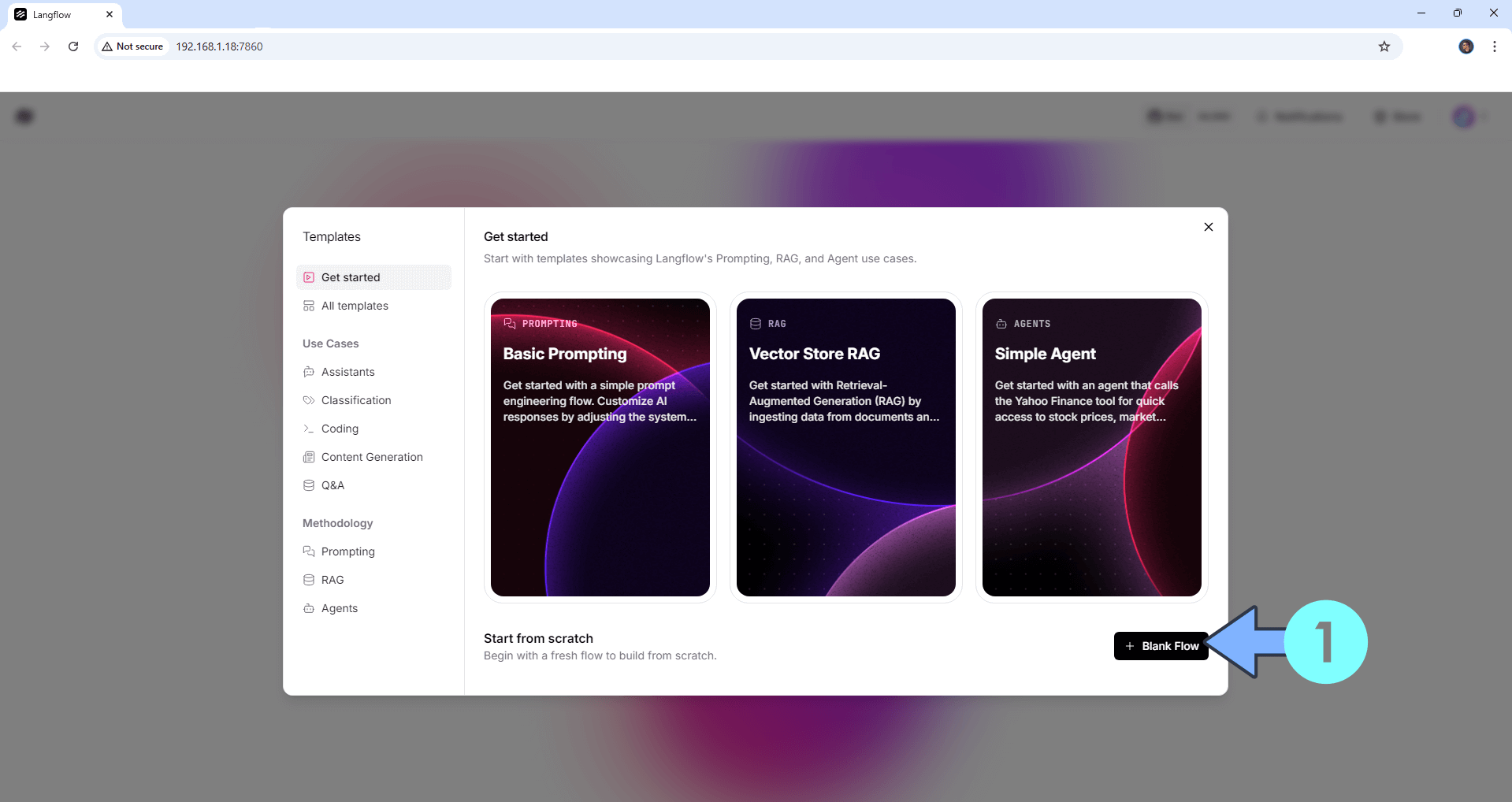Reload the browser page
The width and height of the screenshot is (1512, 802).
(73, 46)
